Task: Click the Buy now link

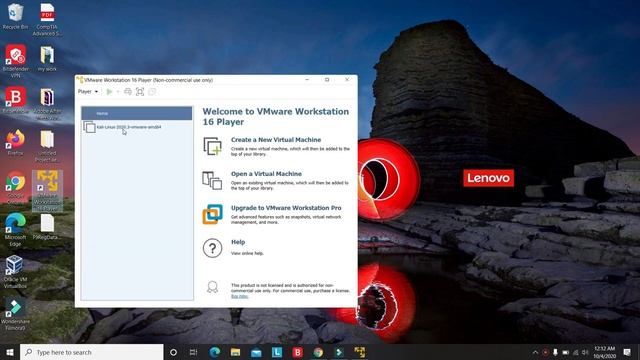Action: [240, 296]
